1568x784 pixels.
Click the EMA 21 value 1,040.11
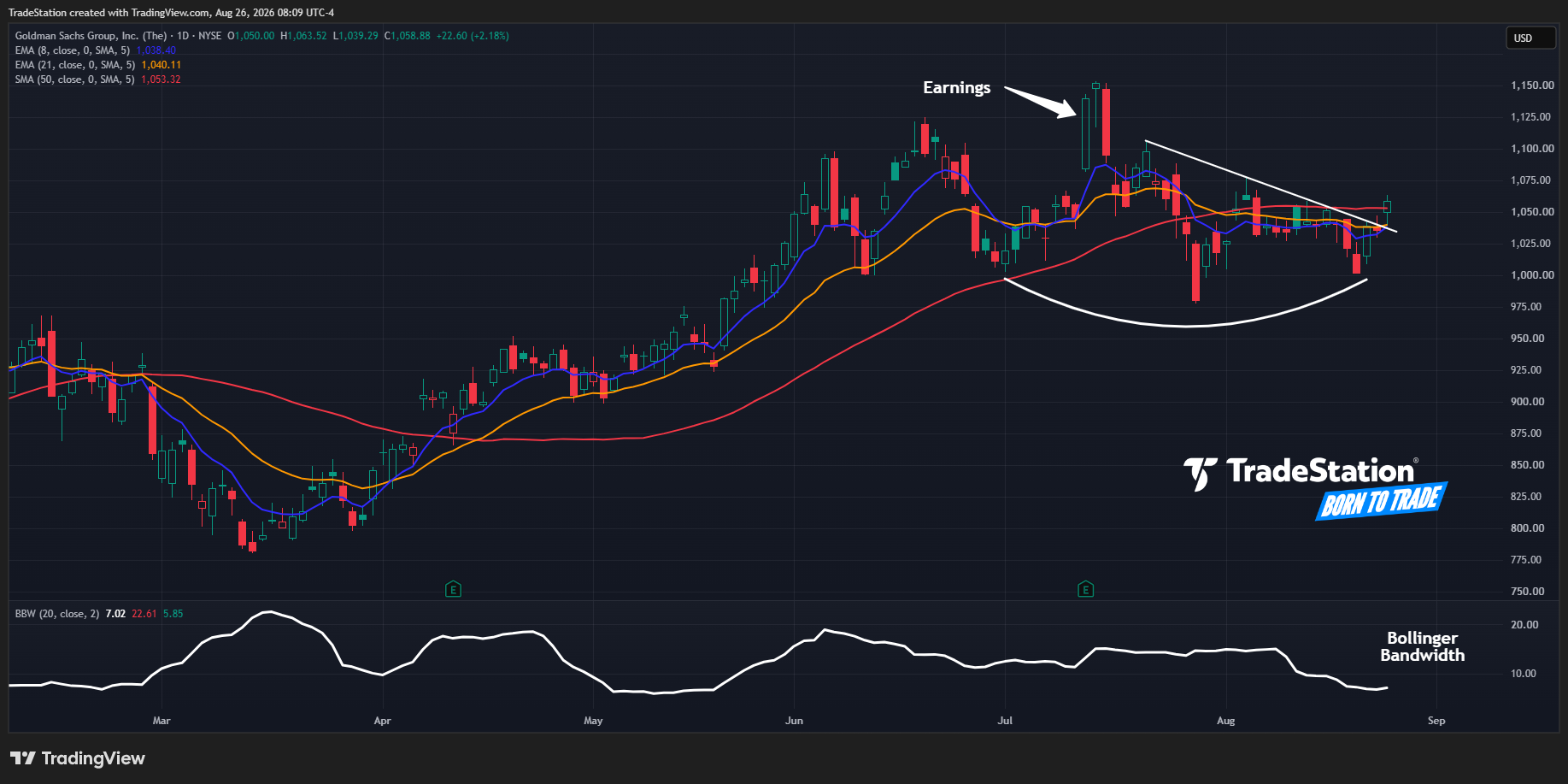(x=161, y=65)
